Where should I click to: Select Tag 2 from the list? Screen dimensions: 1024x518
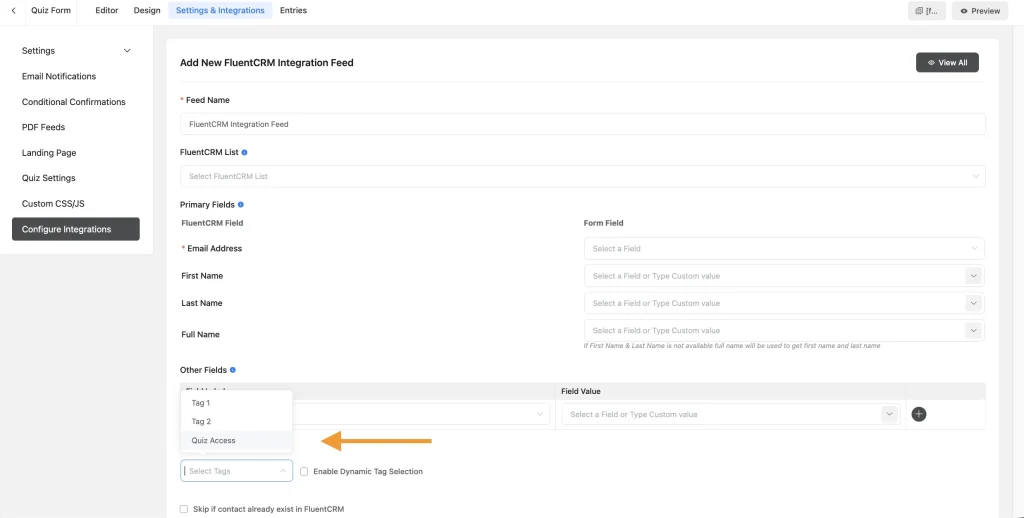click(x=236, y=422)
